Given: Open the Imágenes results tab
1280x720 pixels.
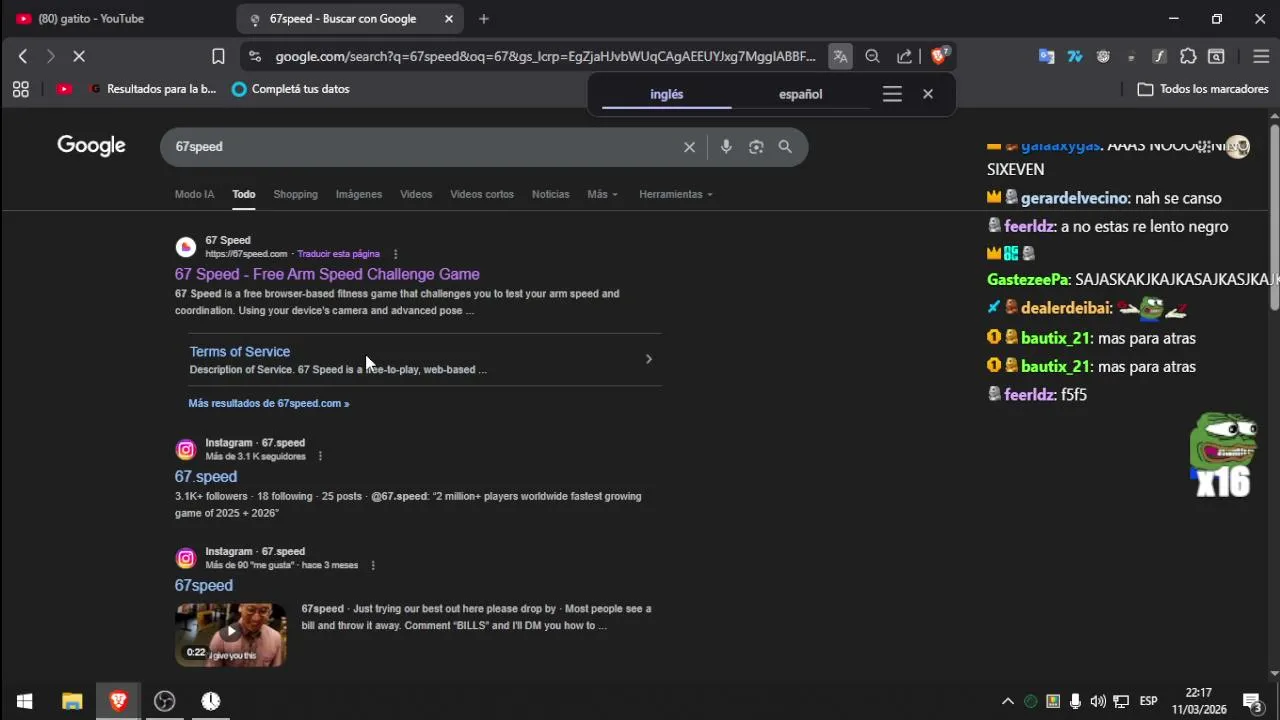Looking at the screenshot, I should tap(359, 194).
